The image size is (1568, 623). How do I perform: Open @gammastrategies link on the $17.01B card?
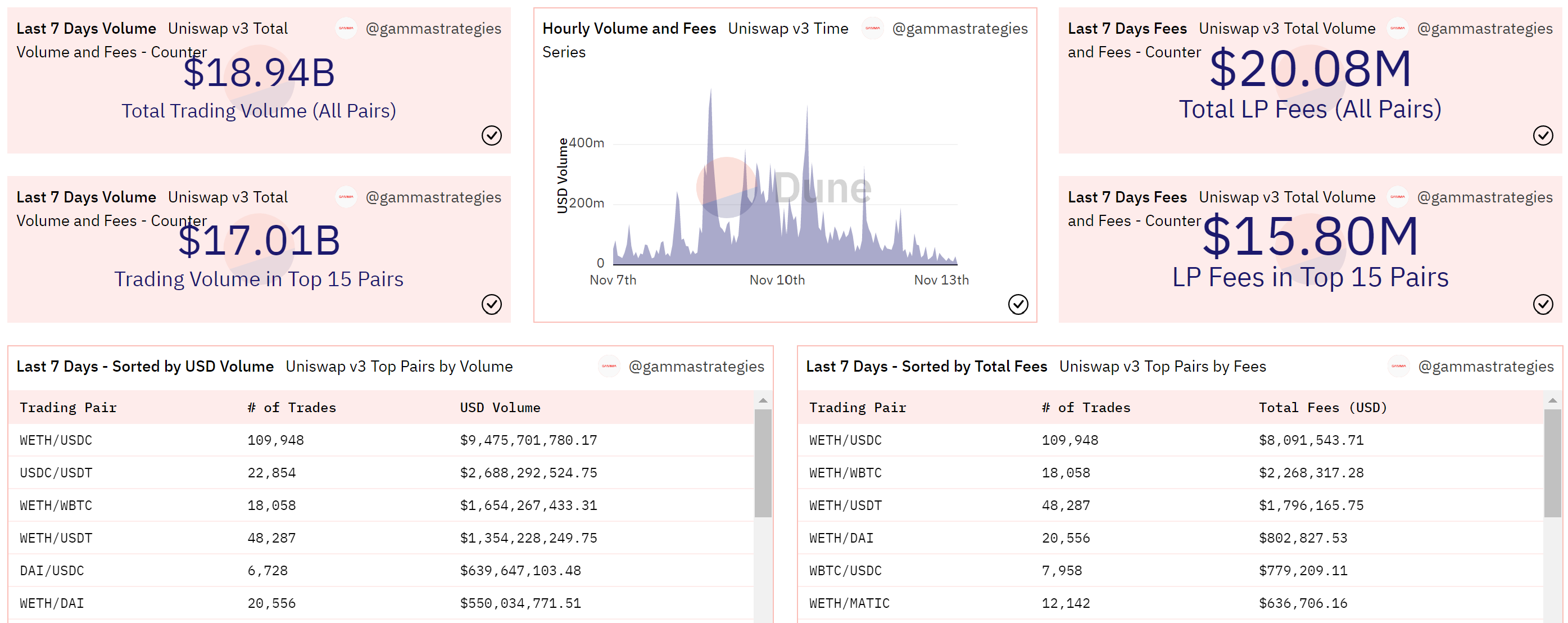[x=433, y=197]
